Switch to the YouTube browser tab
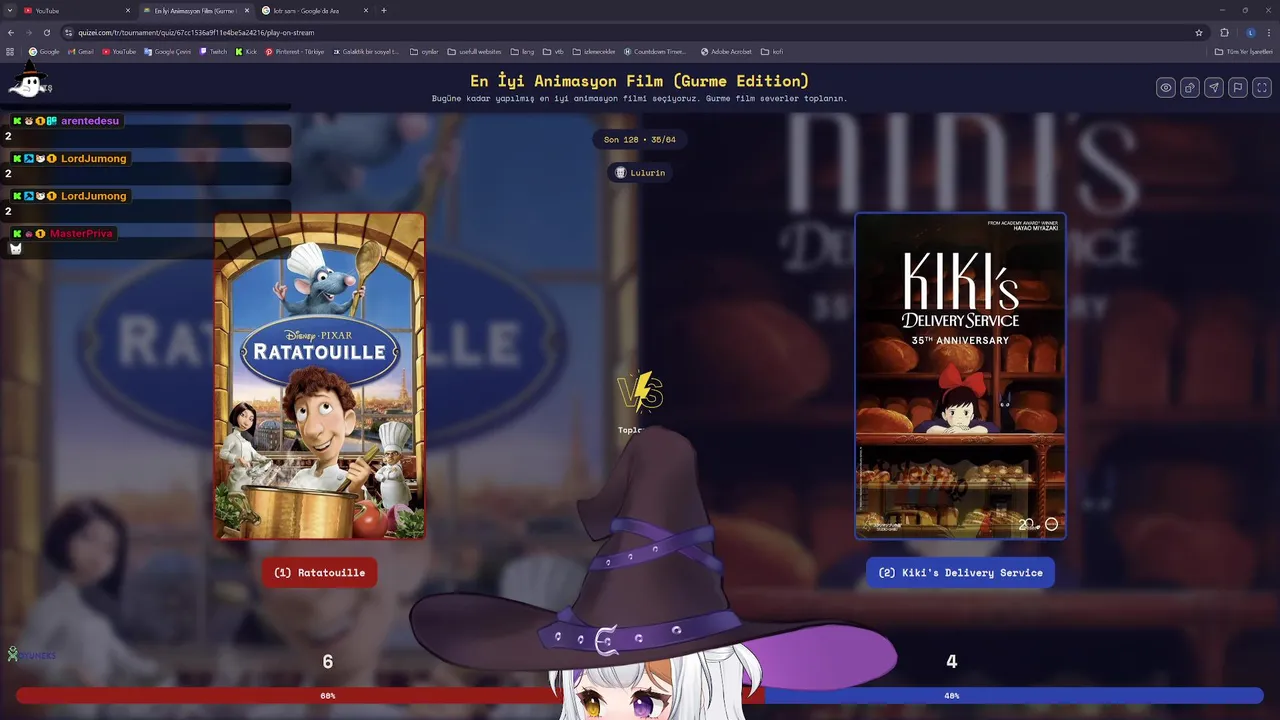This screenshot has height=720, width=1280. (75, 10)
